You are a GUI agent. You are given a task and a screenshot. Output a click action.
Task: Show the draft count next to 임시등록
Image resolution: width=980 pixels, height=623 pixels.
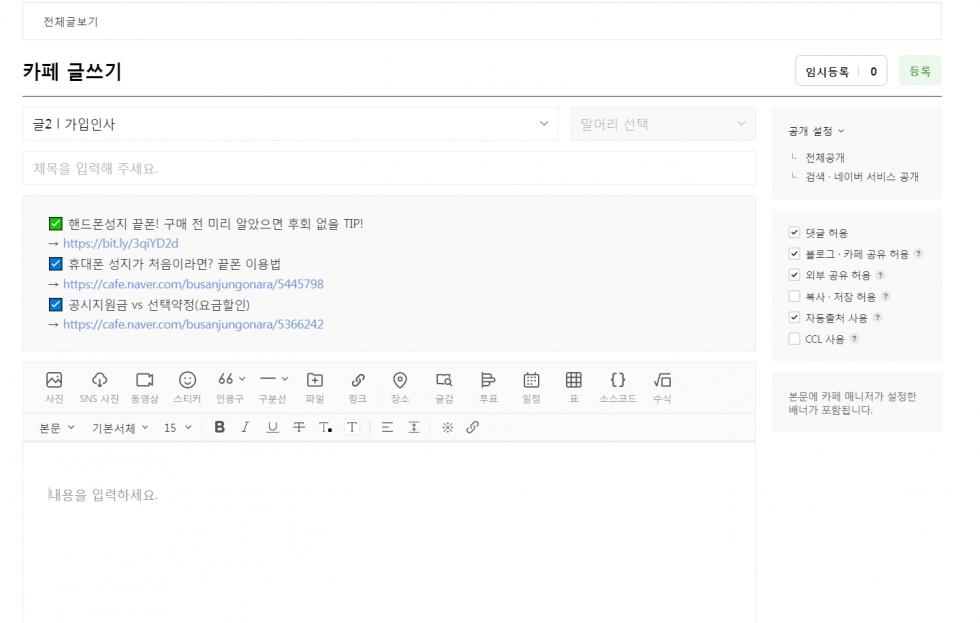pyautogui.click(x=873, y=72)
